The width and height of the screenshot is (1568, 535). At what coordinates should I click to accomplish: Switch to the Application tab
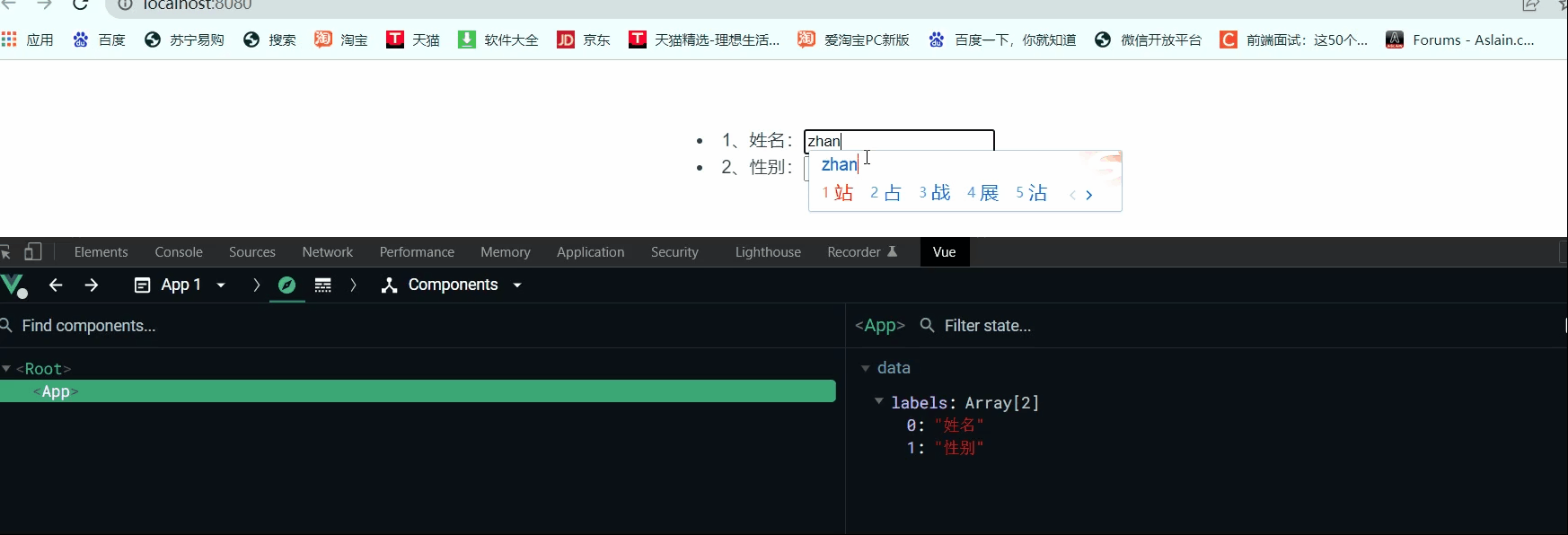[590, 252]
